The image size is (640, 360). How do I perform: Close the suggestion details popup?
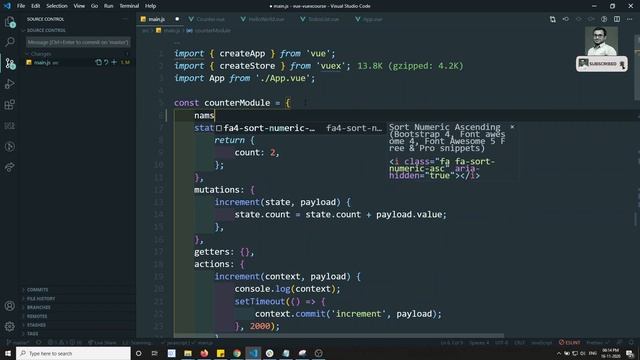[x=512, y=127]
